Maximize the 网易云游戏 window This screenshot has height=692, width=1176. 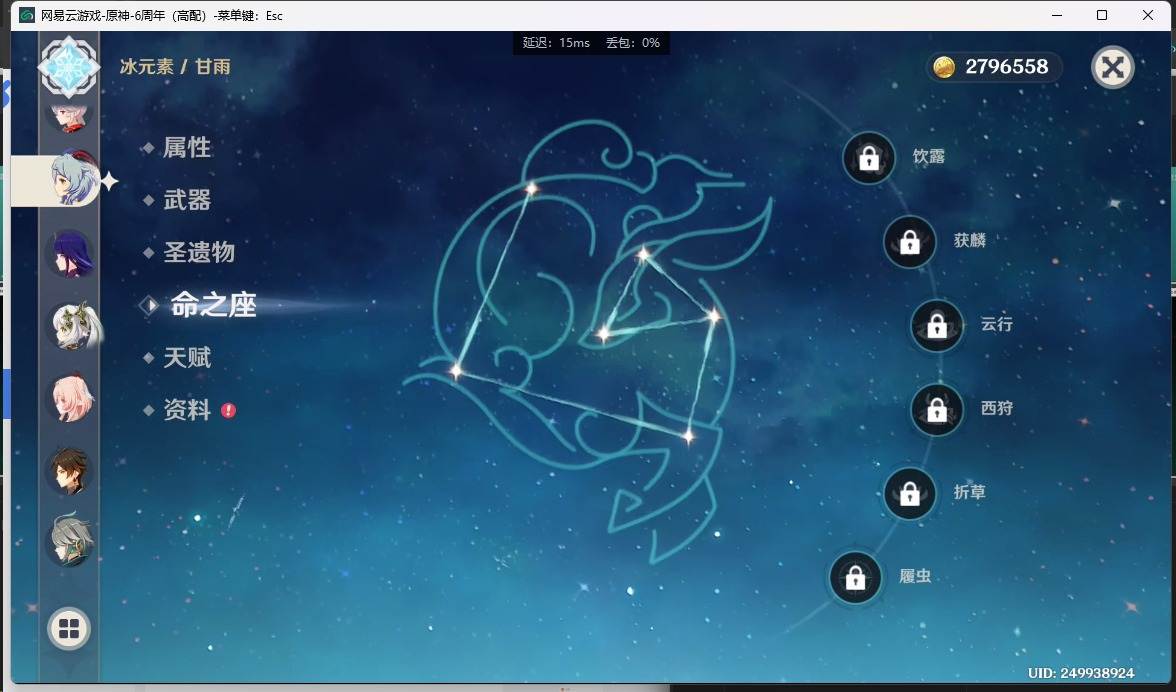[x=1102, y=15]
